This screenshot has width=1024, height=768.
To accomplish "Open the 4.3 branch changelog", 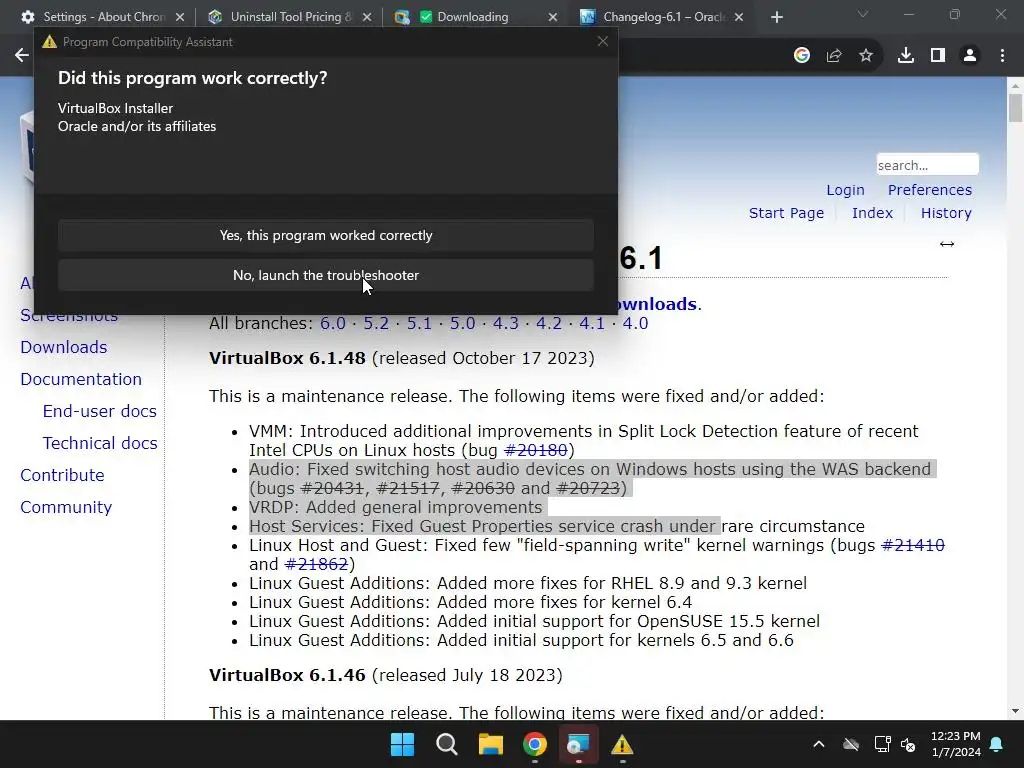I will 505,323.
